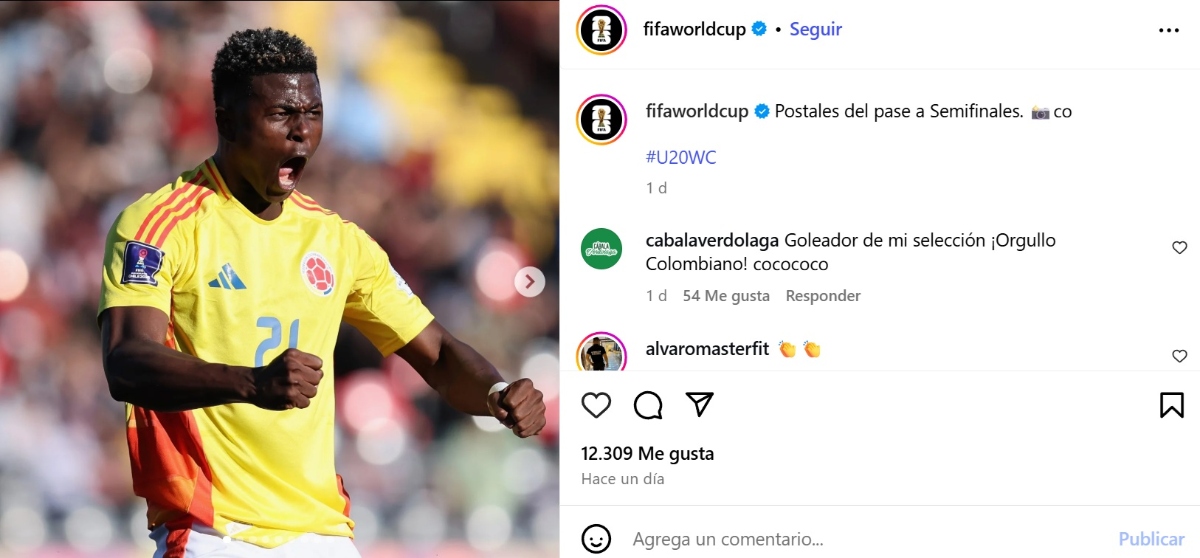Like the cabalaverdolaga comment
1200x558 pixels.
1179,248
